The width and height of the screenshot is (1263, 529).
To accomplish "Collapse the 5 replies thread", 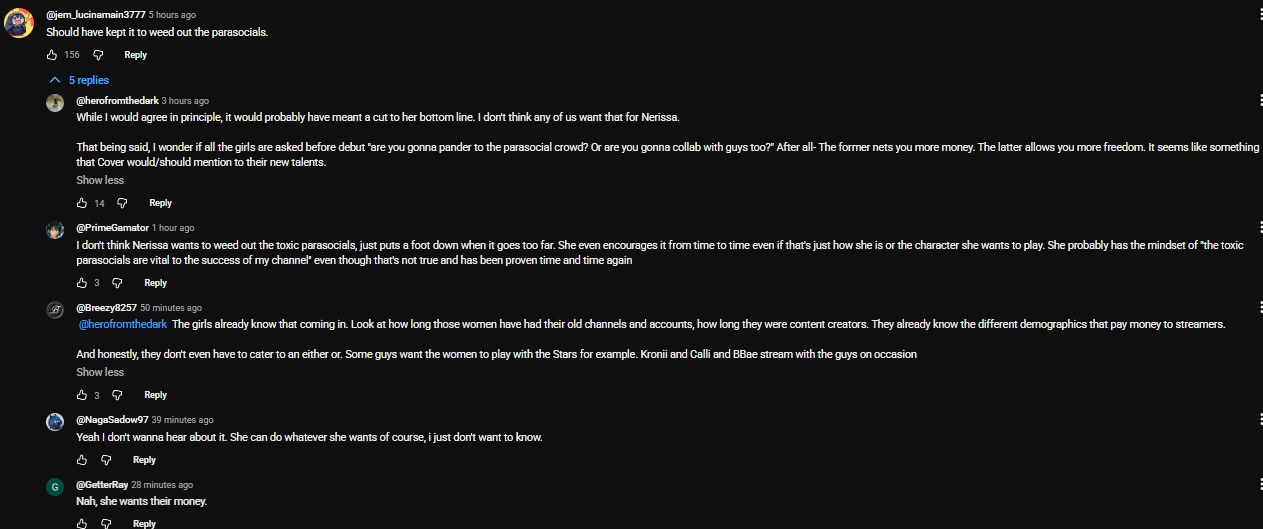I will [x=79, y=80].
